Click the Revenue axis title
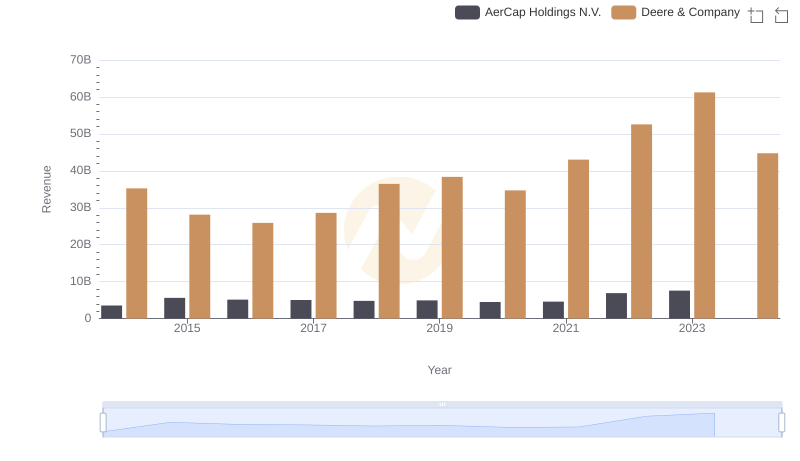The height and width of the screenshot is (461, 800). pyautogui.click(x=46, y=189)
